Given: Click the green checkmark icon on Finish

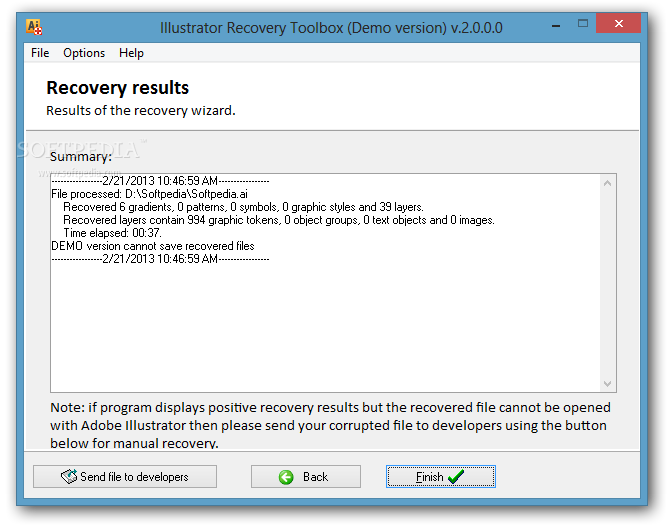Looking at the screenshot, I should coord(456,477).
